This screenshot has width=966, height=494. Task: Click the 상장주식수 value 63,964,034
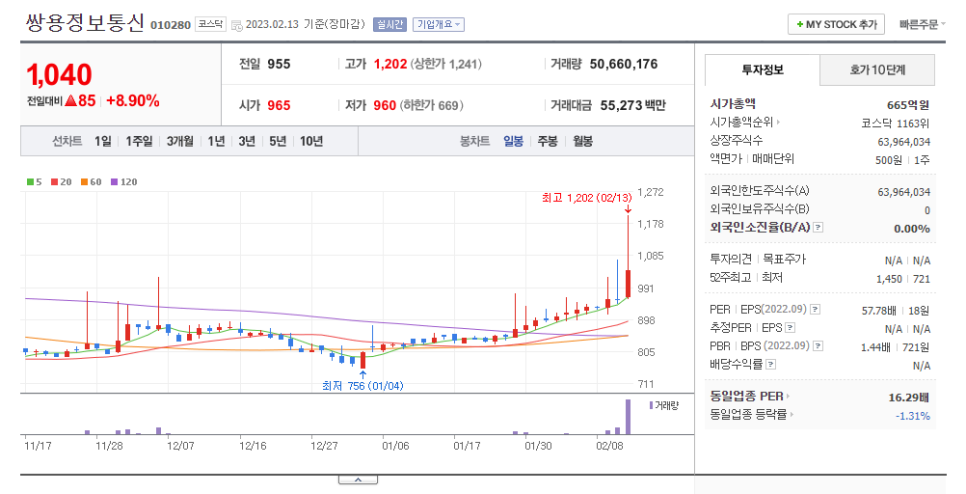tap(904, 142)
